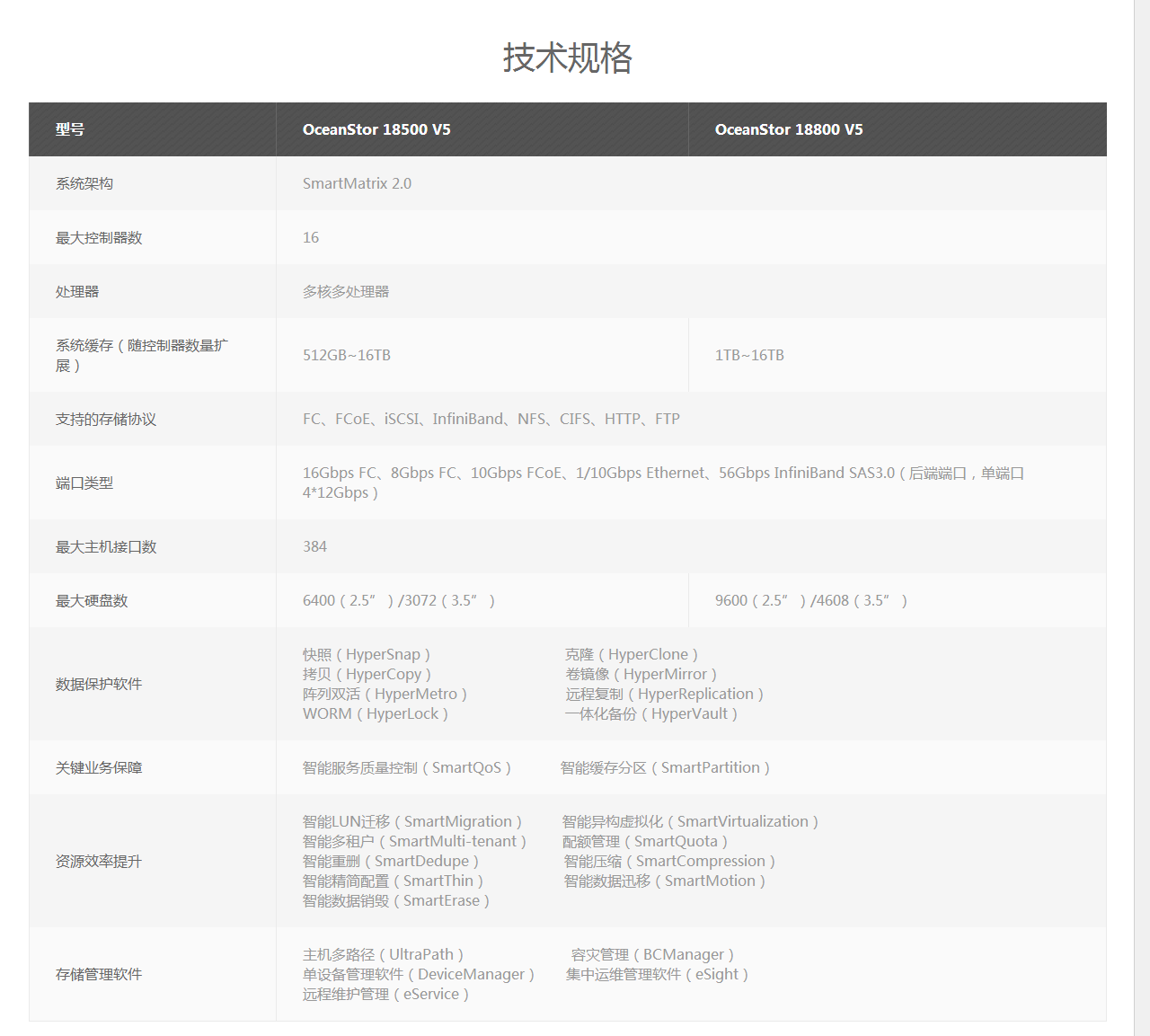Click the OceanStor 18500 V5 column header

tap(482, 129)
